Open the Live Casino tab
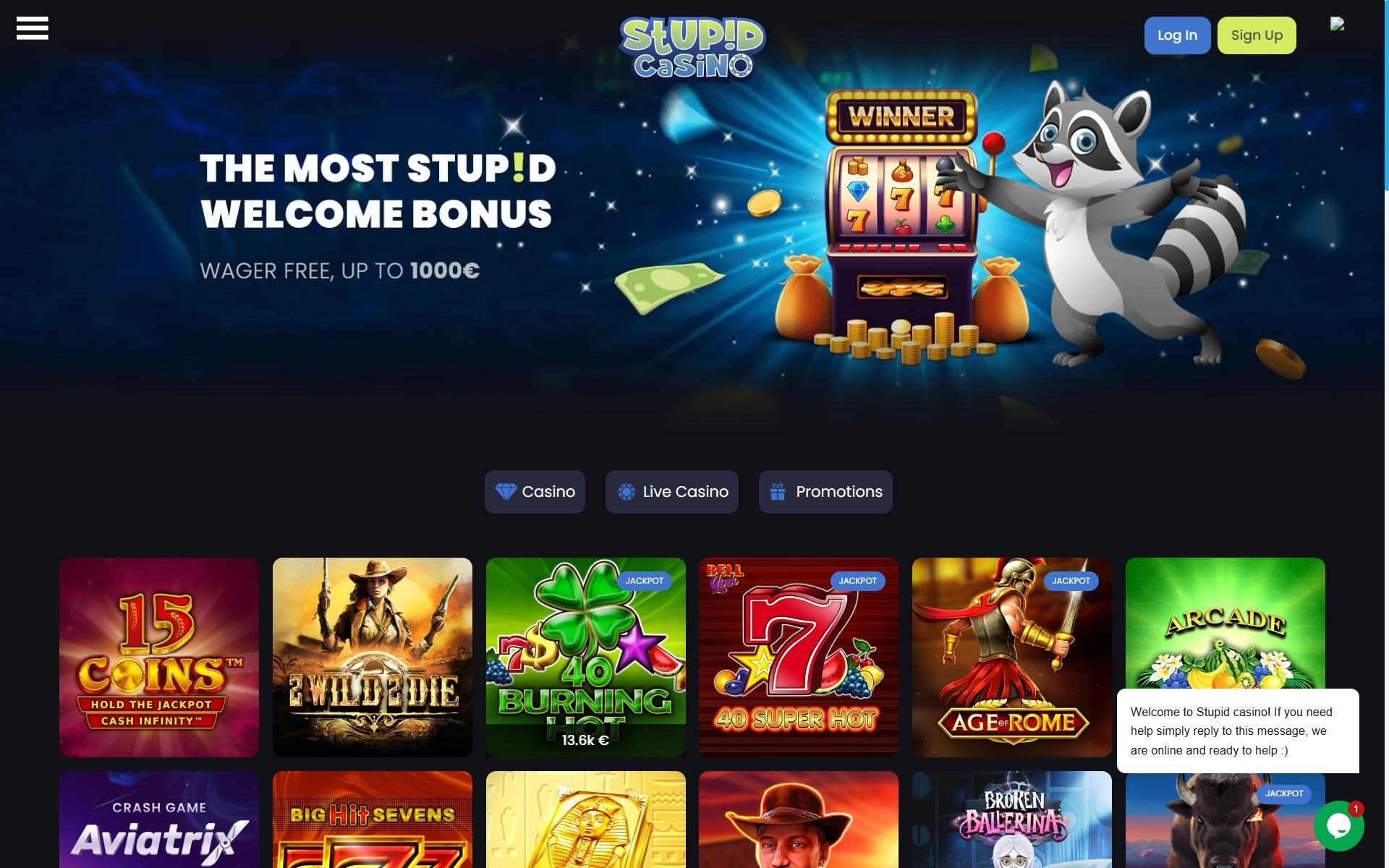Screen dimensions: 1389x868 pos(671,492)
